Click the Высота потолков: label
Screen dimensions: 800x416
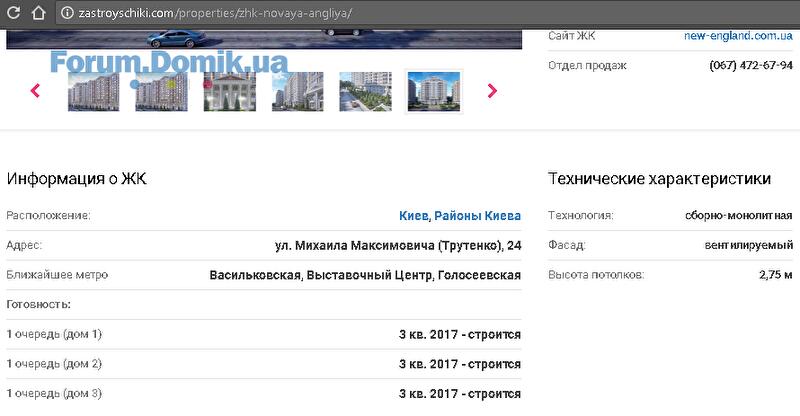coord(596,275)
